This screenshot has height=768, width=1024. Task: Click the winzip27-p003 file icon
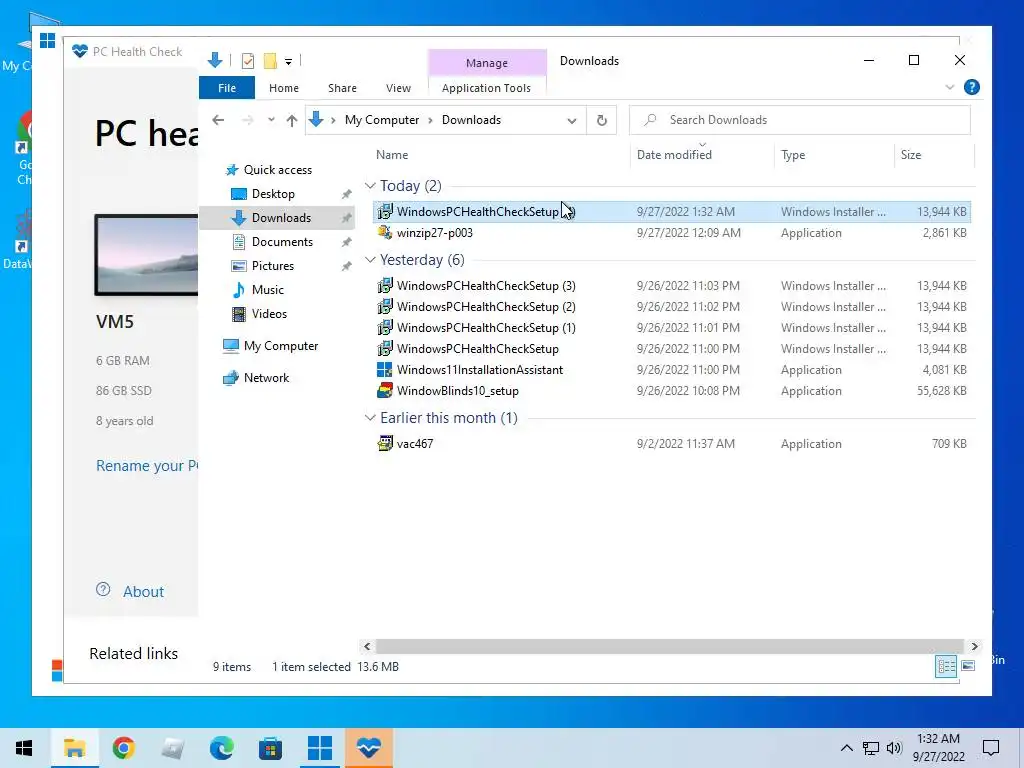pyautogui.click(x=385, y=232)
